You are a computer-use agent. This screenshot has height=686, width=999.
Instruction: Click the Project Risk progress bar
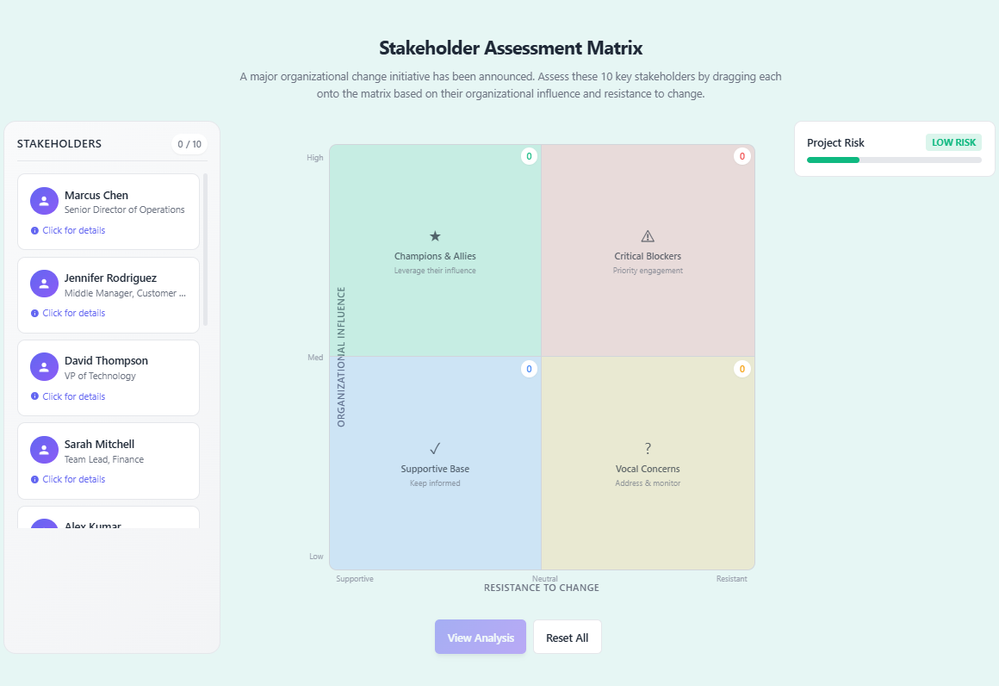[894, 160]
